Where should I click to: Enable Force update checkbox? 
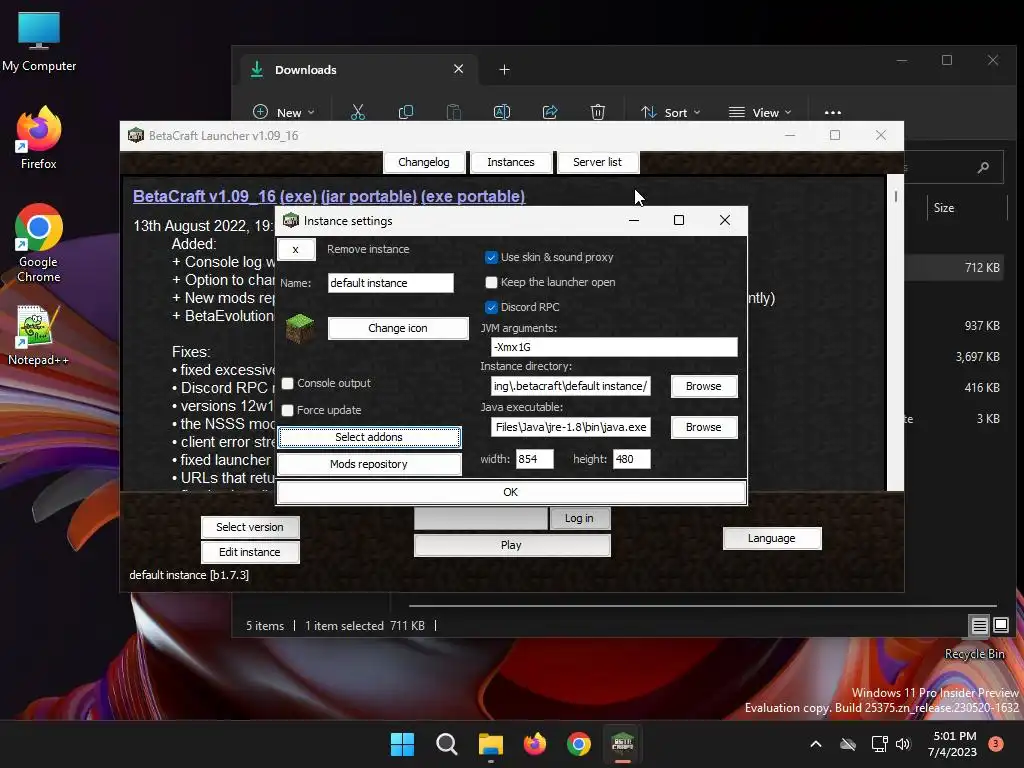tap(287, 410)
